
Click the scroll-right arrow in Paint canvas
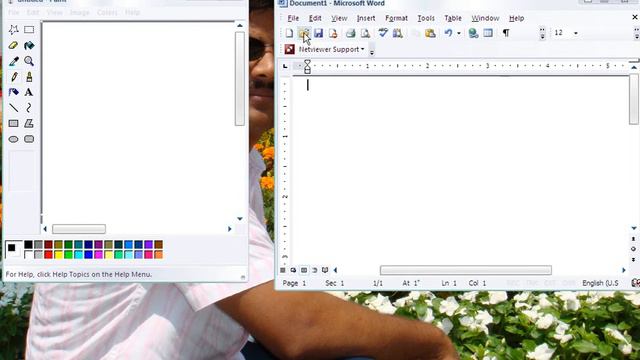[x=229, y=229]
